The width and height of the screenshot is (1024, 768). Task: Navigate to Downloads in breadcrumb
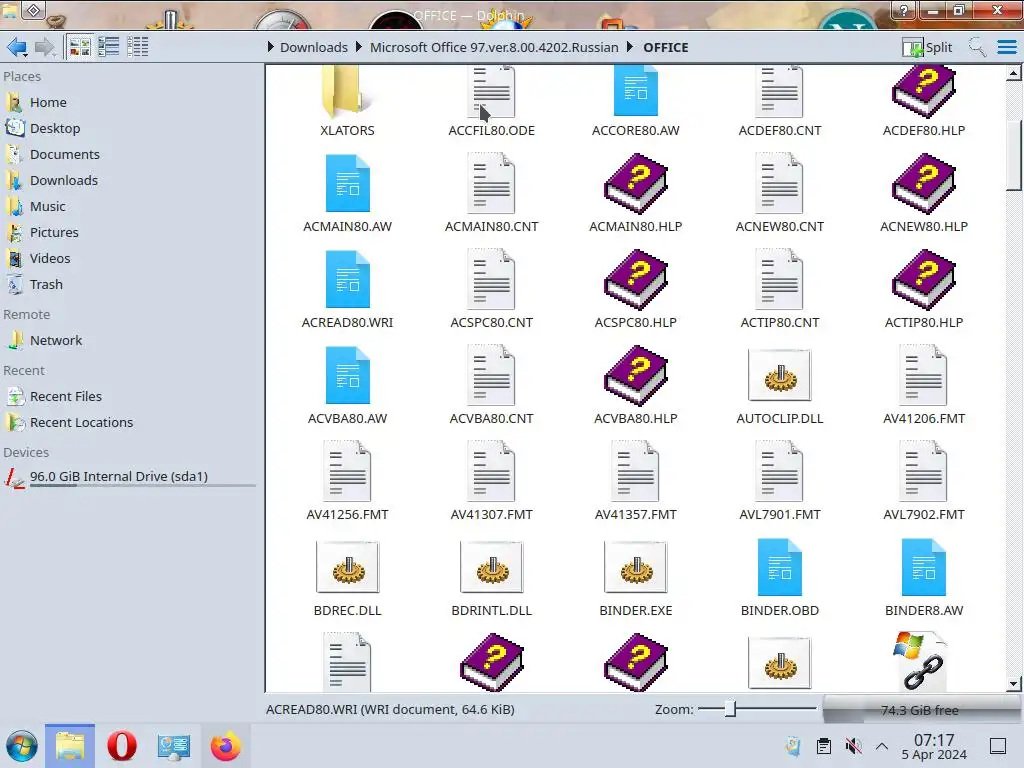(313, 47)
